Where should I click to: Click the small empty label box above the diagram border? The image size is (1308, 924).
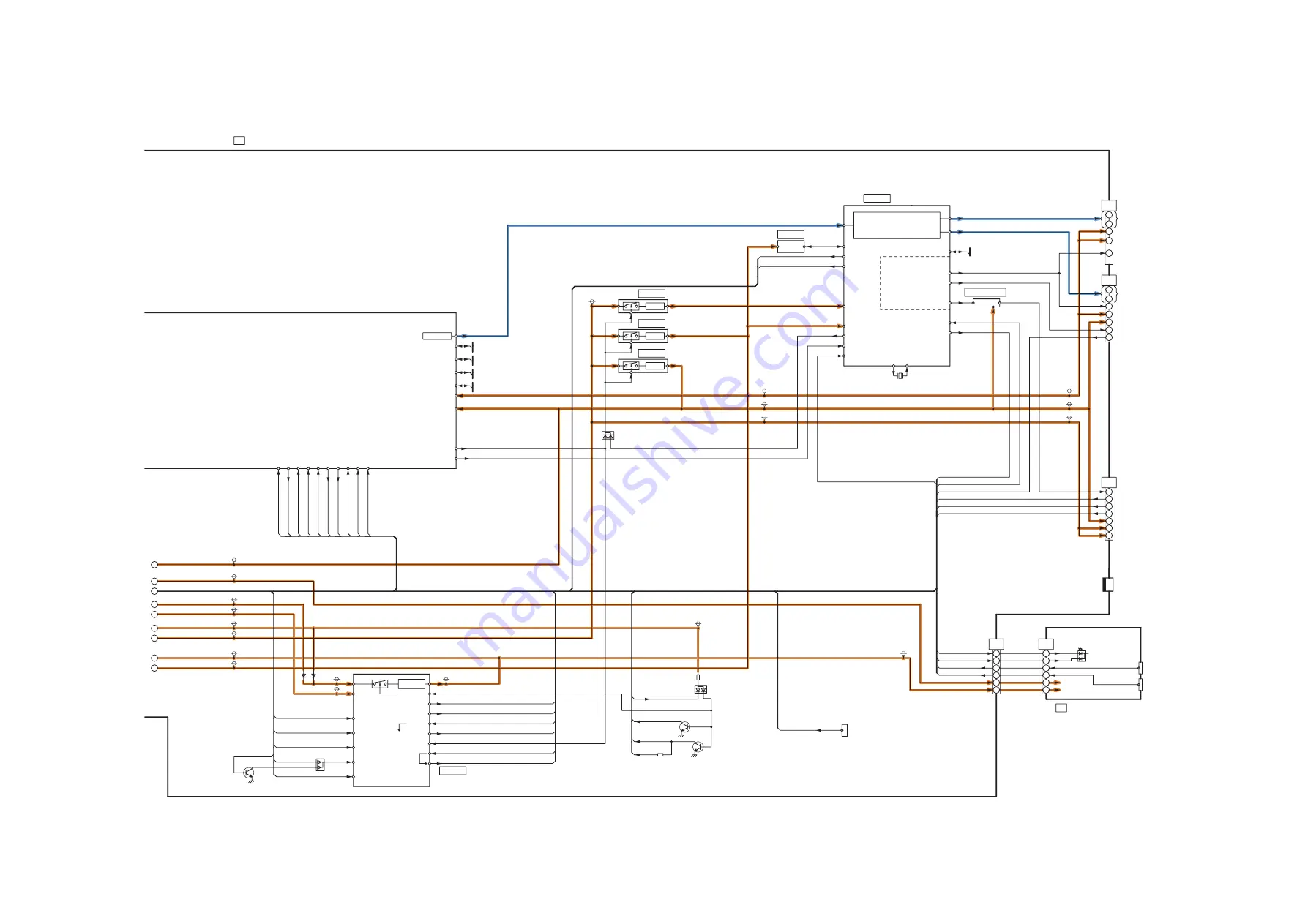point(239,140)
